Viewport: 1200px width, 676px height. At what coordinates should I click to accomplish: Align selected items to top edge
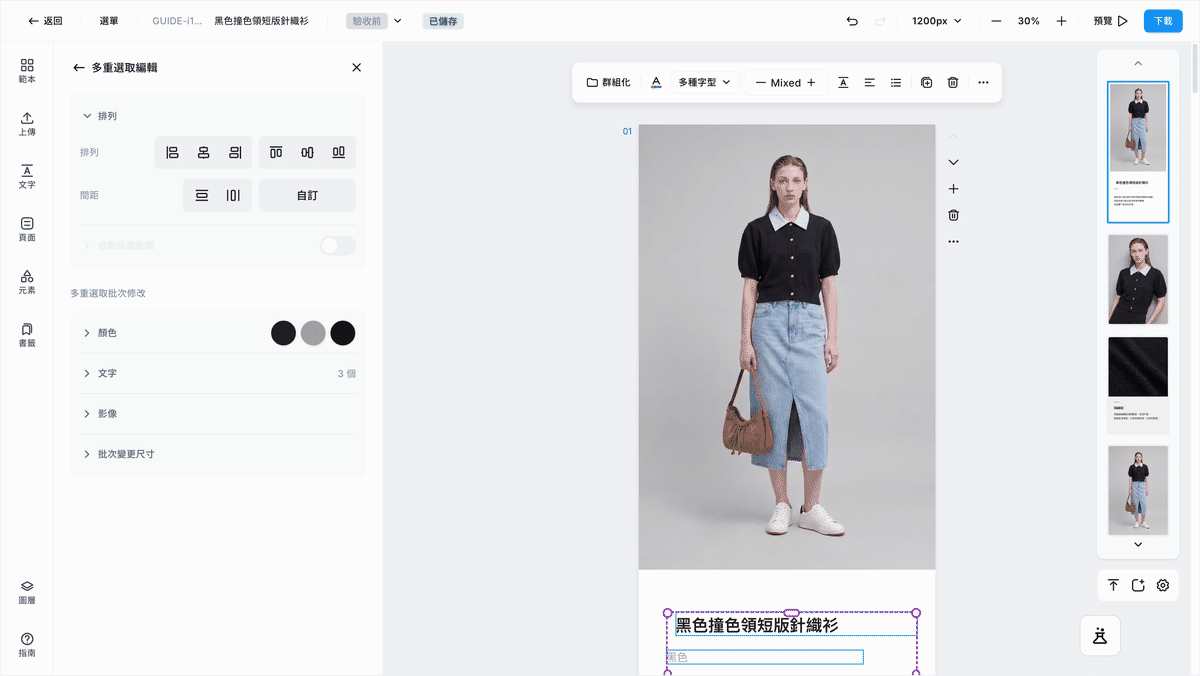276,153
